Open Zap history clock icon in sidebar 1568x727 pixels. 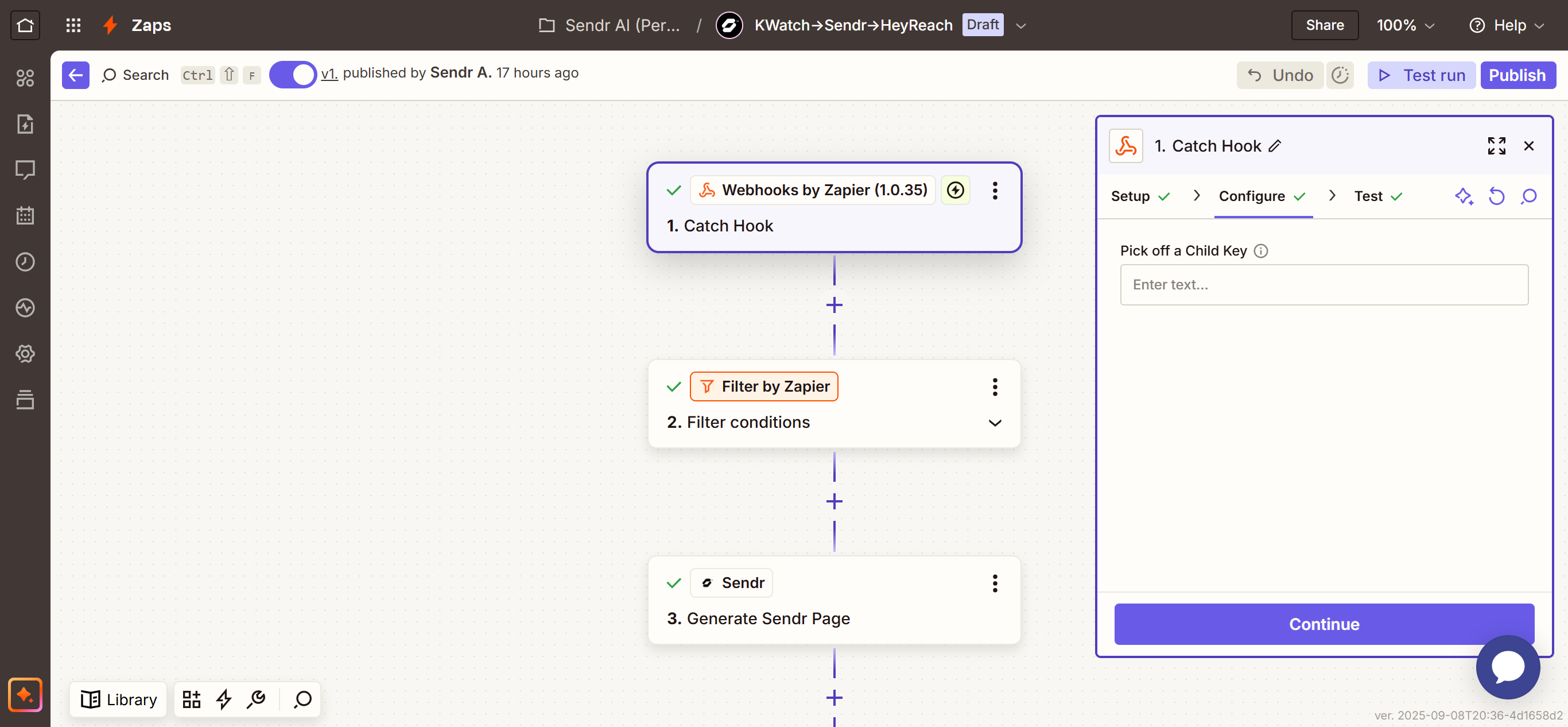point(25,262)
